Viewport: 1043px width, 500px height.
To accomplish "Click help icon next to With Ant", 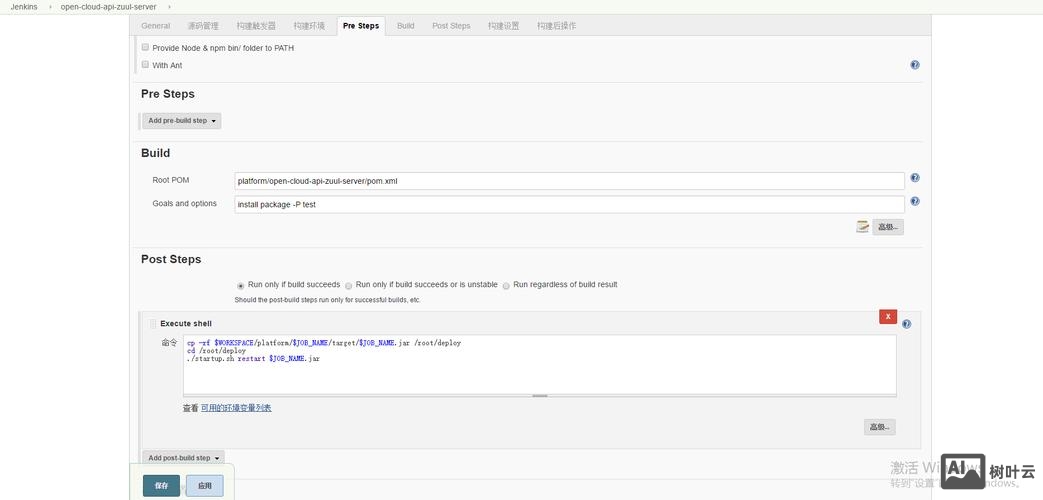I will (x=915, y=65).
